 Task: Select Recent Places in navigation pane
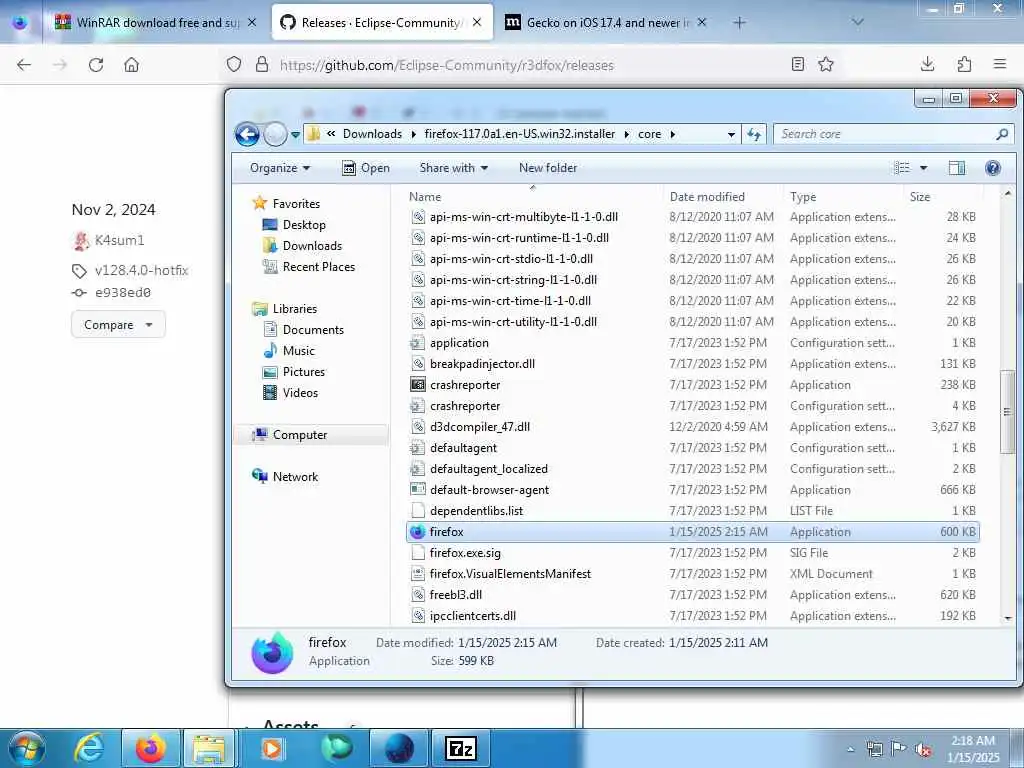pos(318,266)
